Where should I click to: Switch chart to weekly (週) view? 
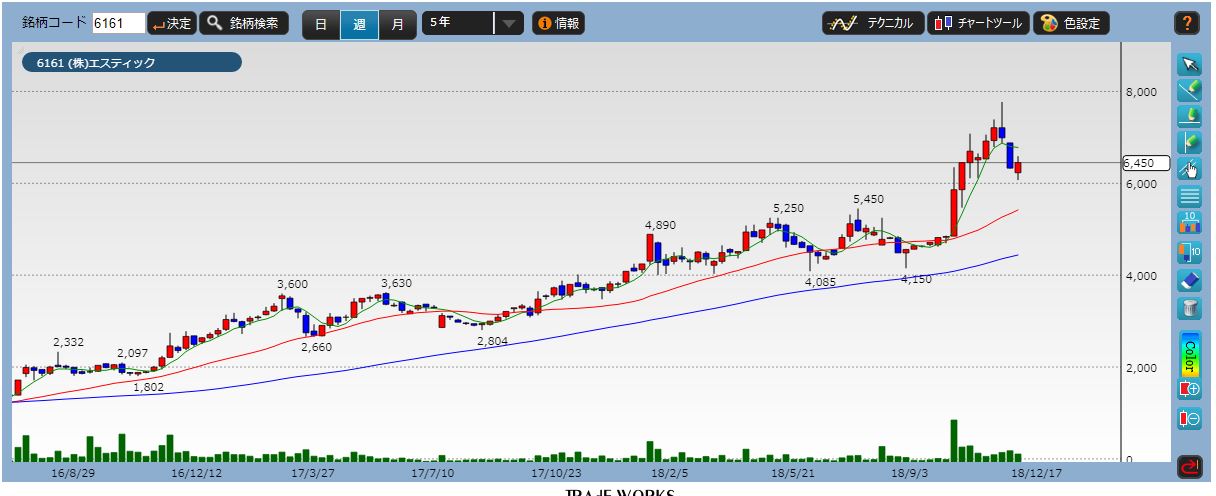(x=359, y=24)
